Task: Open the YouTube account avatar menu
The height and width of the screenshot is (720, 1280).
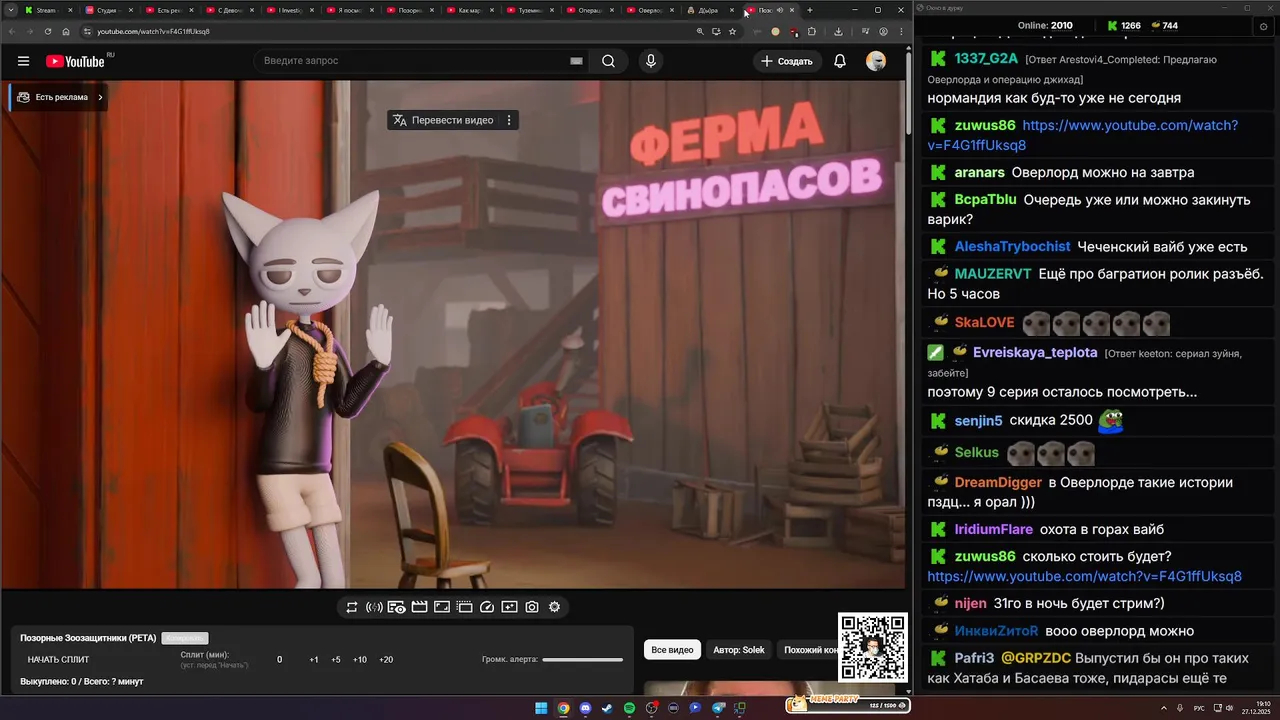Action: point(876,61)
